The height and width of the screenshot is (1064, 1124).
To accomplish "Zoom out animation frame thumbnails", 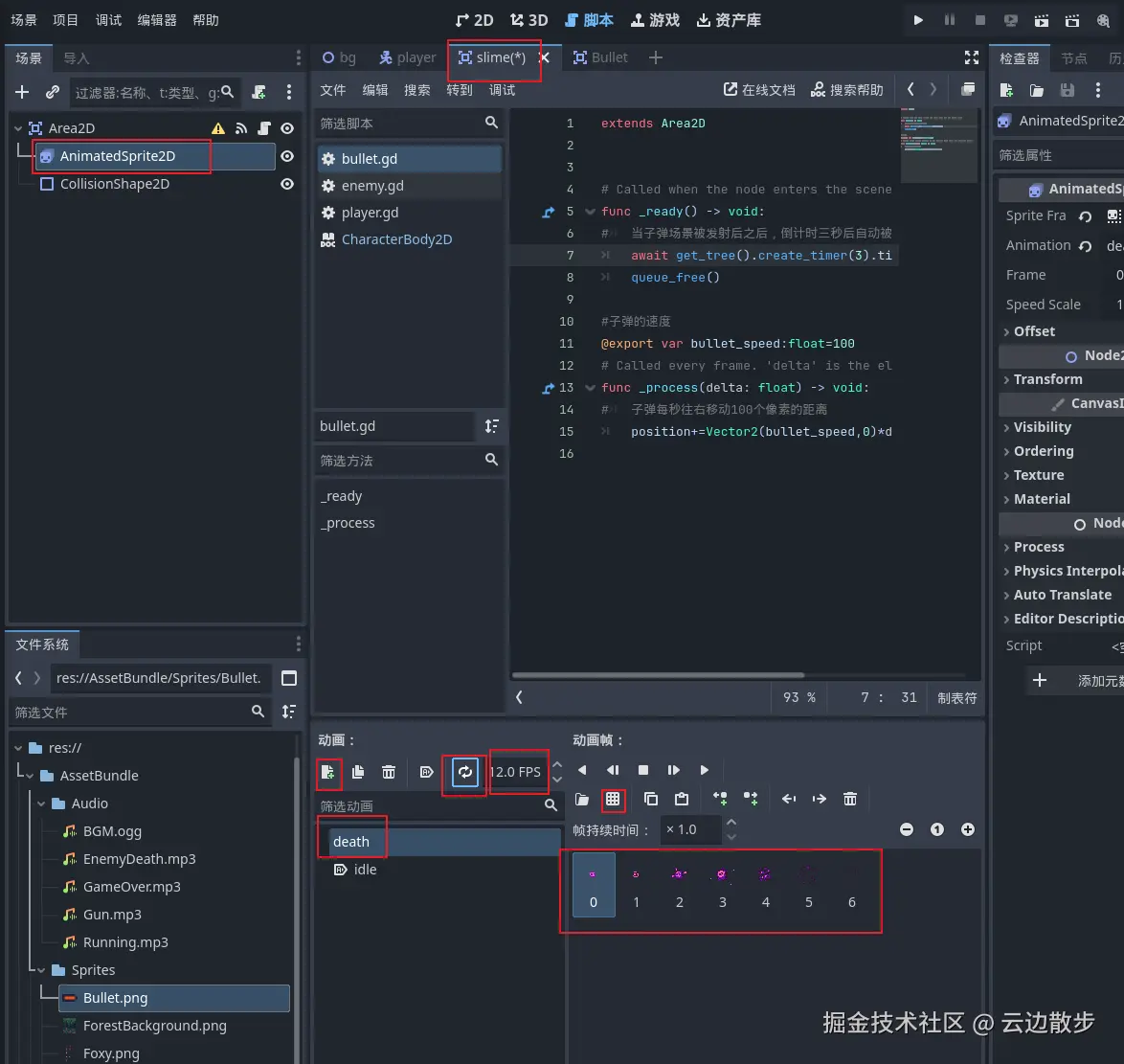I will pyautogui.click(x=907, y=829).
